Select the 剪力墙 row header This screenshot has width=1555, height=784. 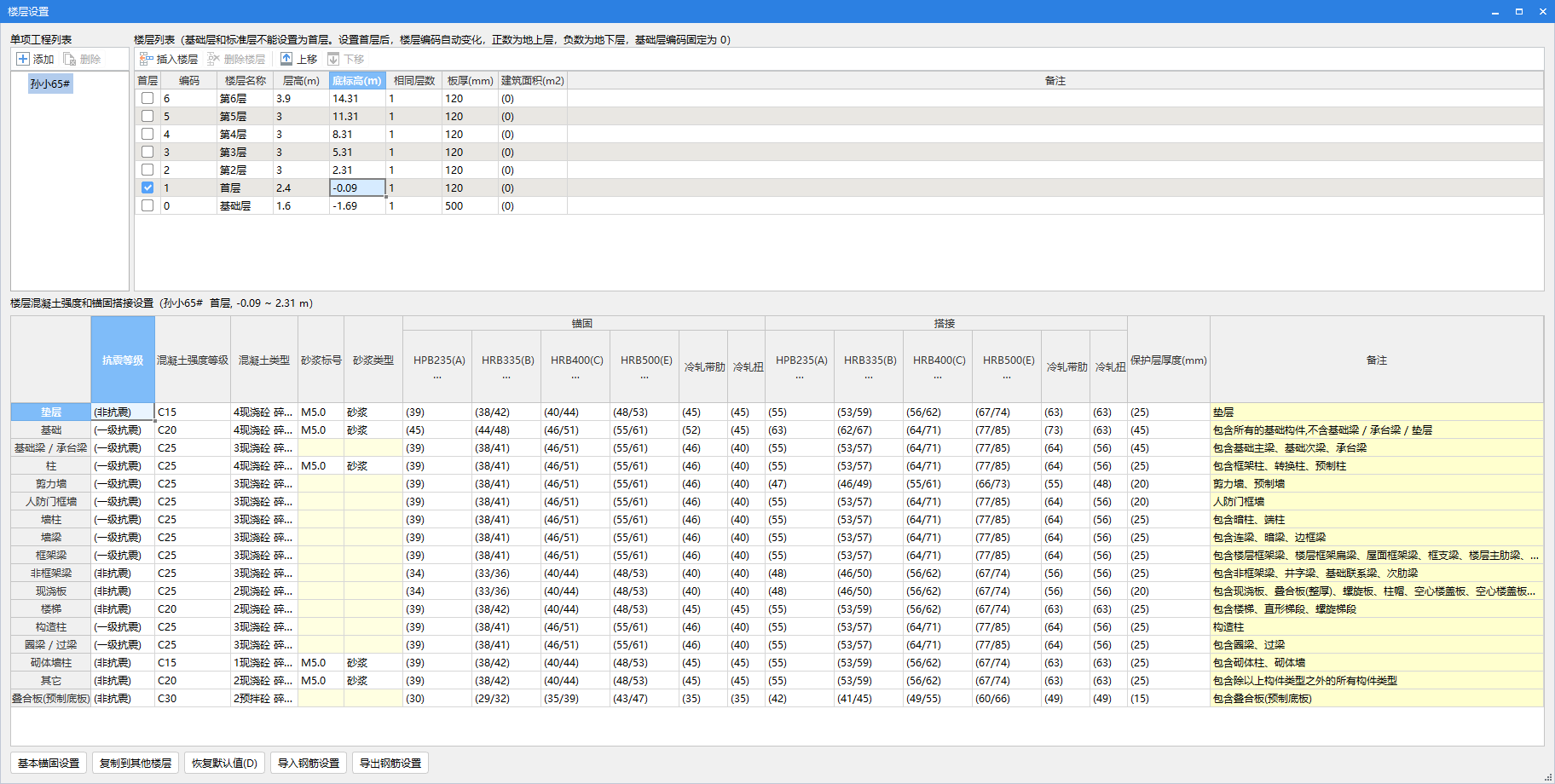pyautogui.click(x=51, y=483)
